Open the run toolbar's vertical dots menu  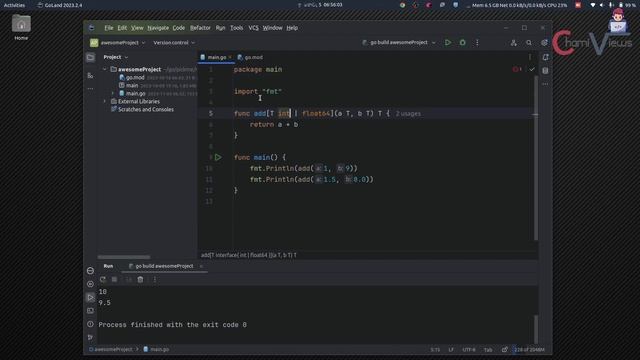pyautogui.click(x=477, y=42)
